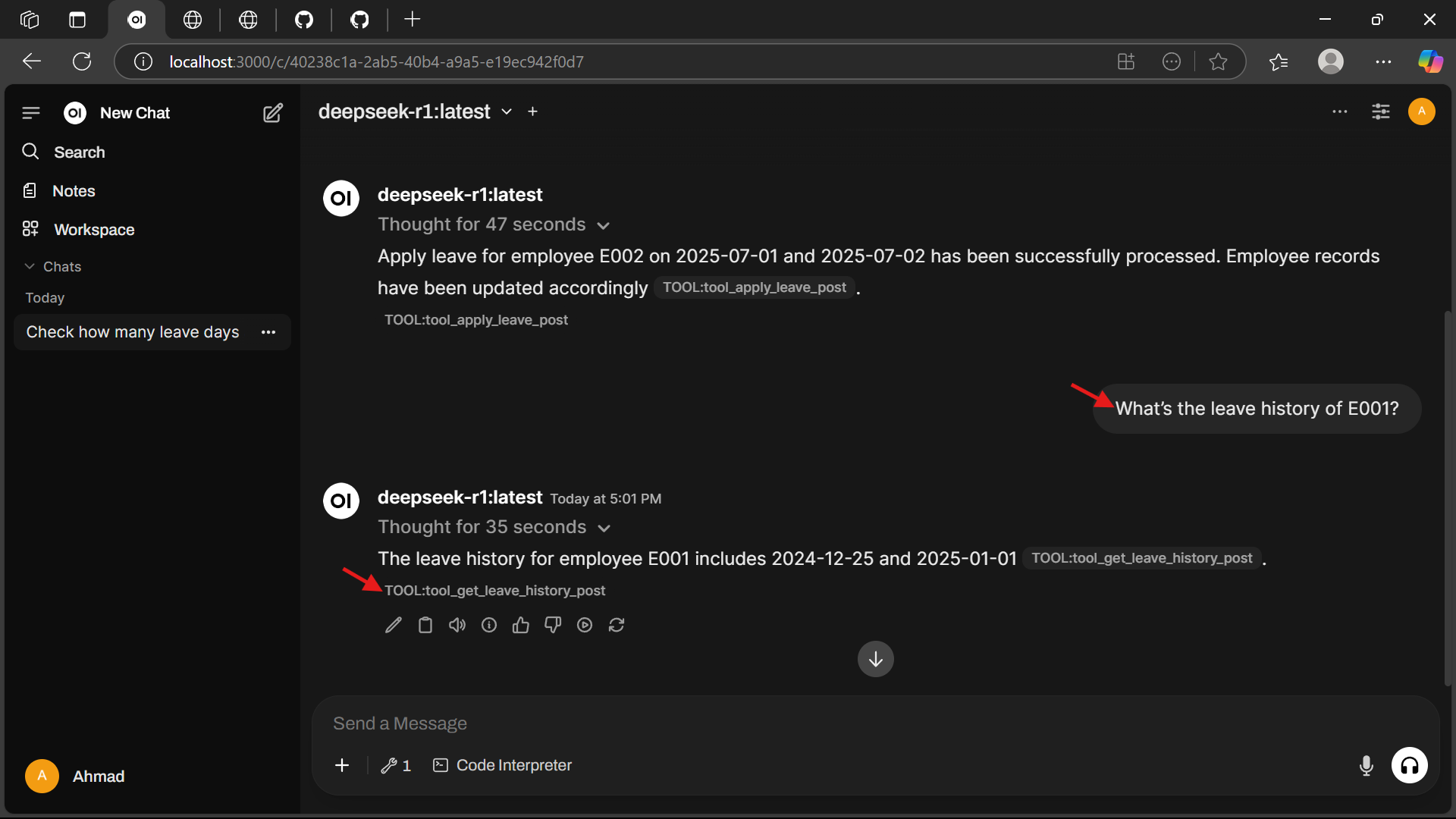1456x819 pixels.
Task: Click the regenerate response icon
Action: (x=617, y=625)
